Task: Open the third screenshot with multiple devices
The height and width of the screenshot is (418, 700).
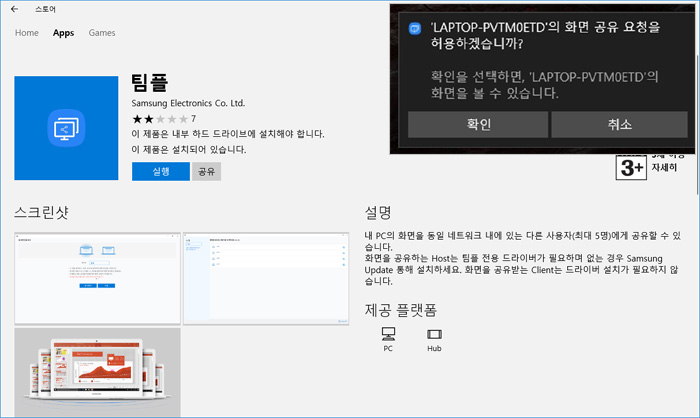Action: 97,372
